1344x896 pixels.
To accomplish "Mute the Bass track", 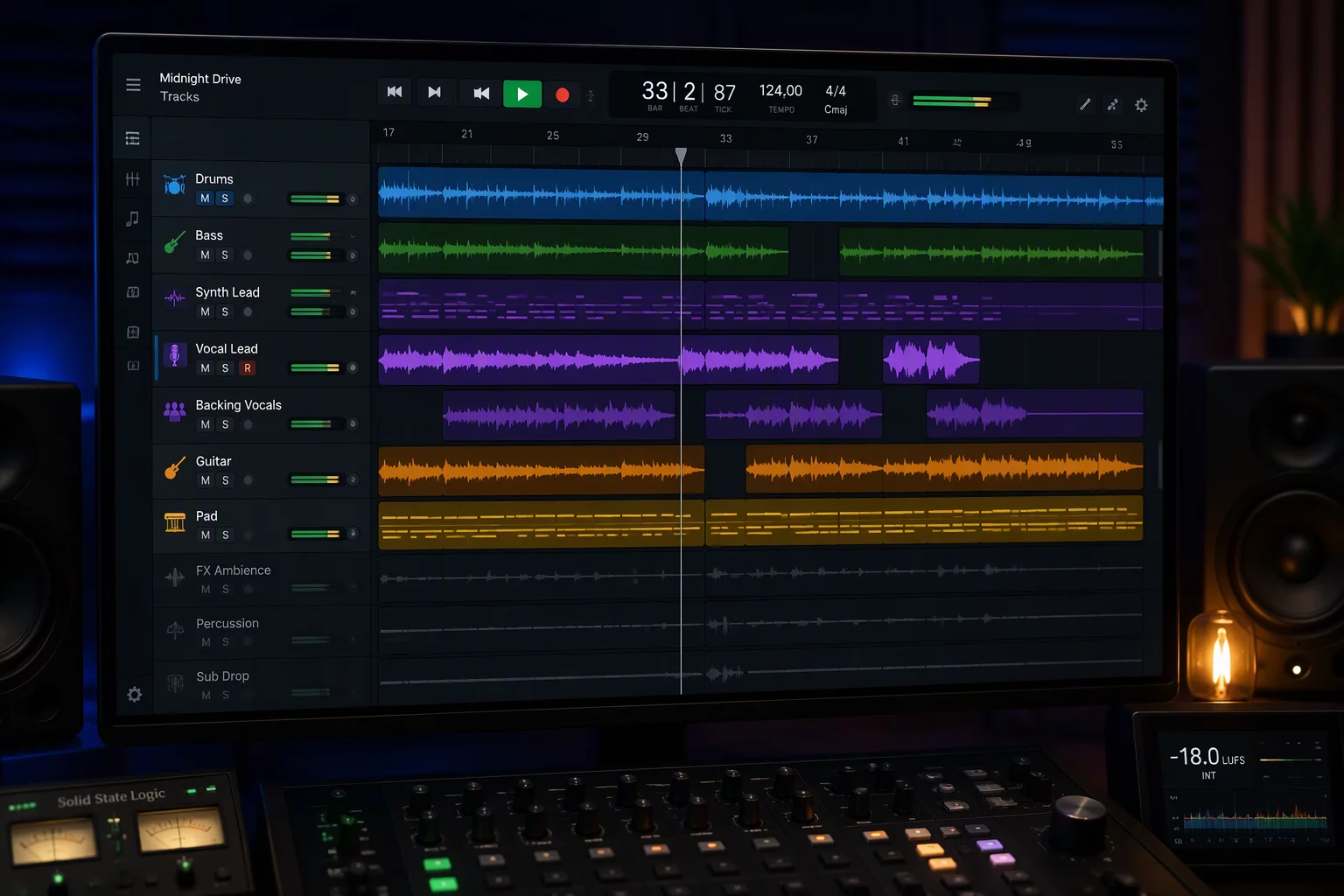I will (205, 255).
